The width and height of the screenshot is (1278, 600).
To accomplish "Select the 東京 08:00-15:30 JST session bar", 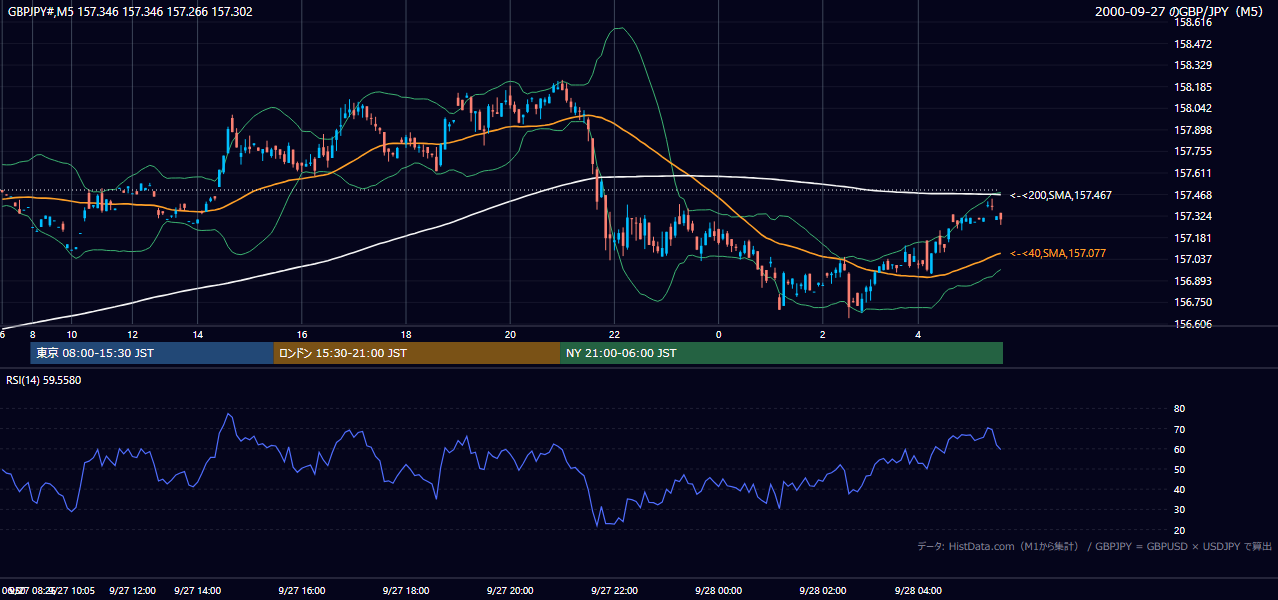I will [x=152, y=353].
